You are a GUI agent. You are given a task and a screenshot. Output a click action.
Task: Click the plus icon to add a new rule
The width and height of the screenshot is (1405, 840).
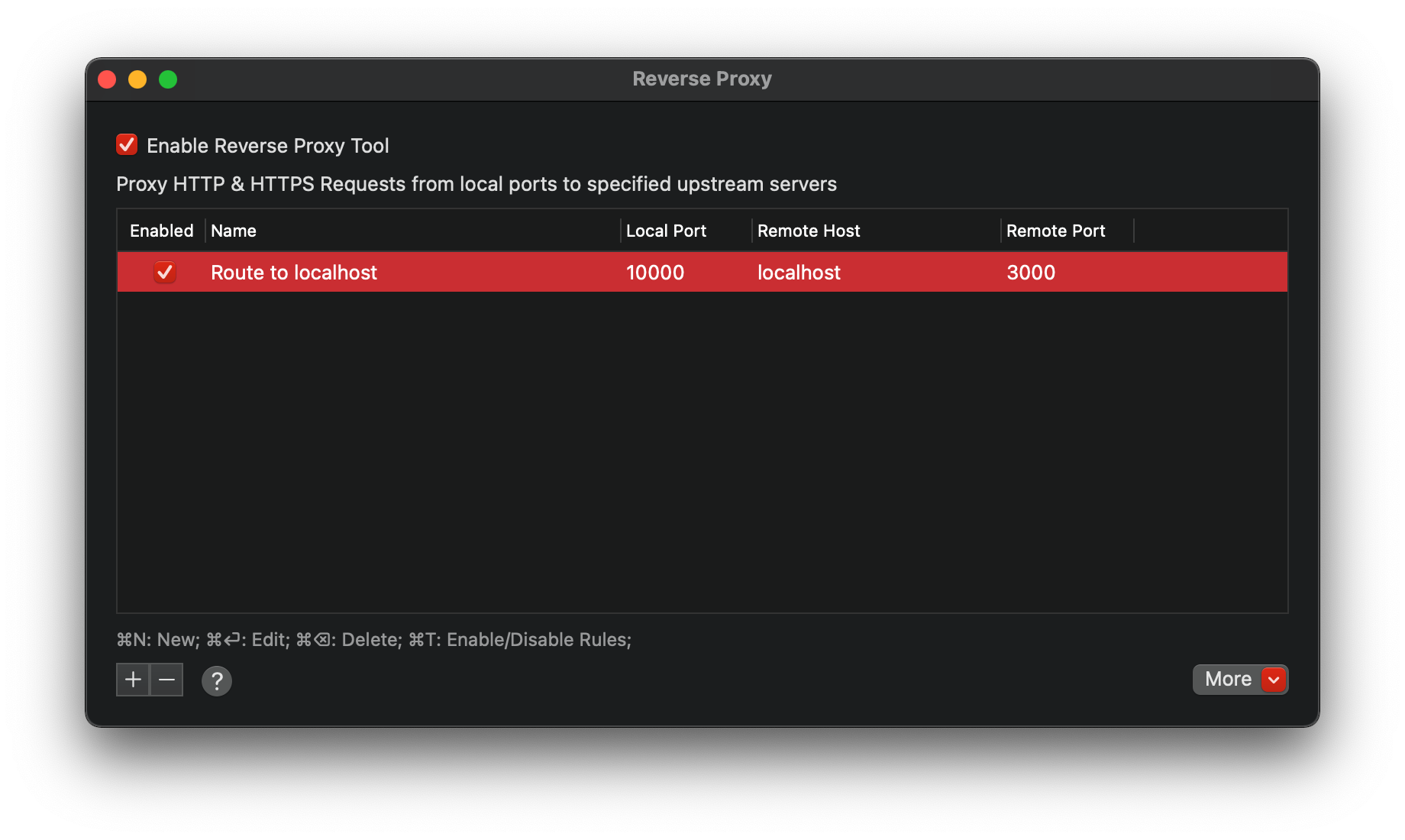(x=132, y=680)
